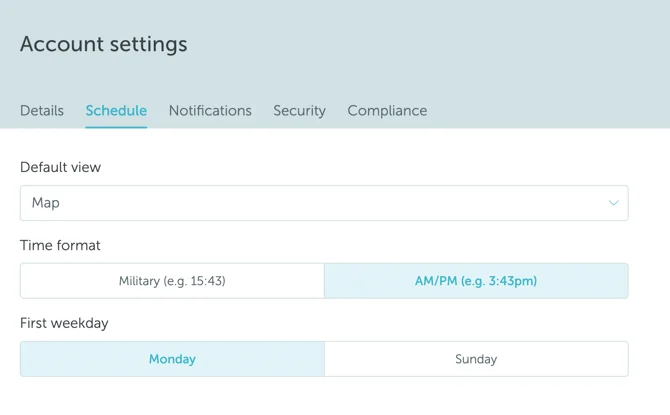670x415 pixels.
Task: Open the Details tab
Action: click(x=42, y=111)
